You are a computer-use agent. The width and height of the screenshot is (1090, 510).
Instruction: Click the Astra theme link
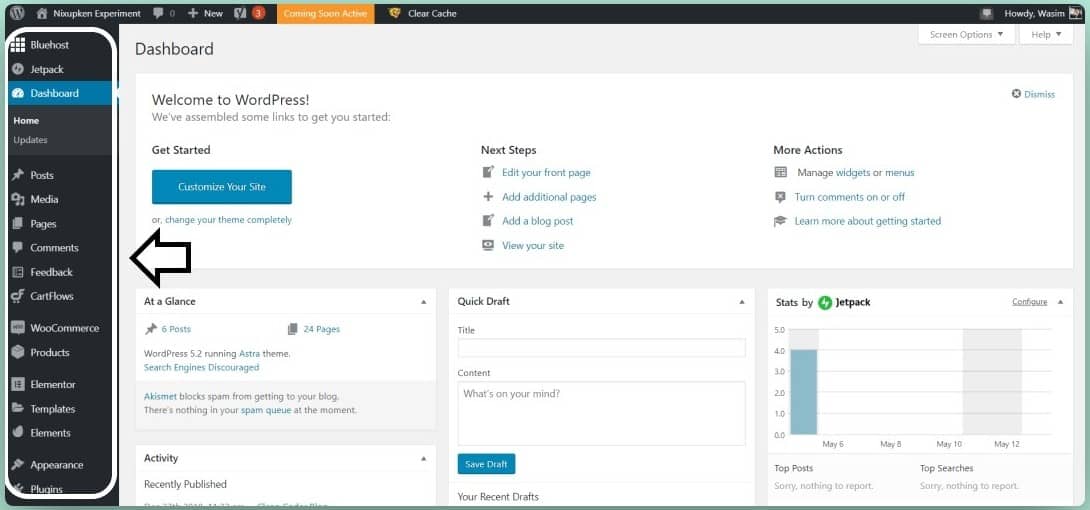250,354
